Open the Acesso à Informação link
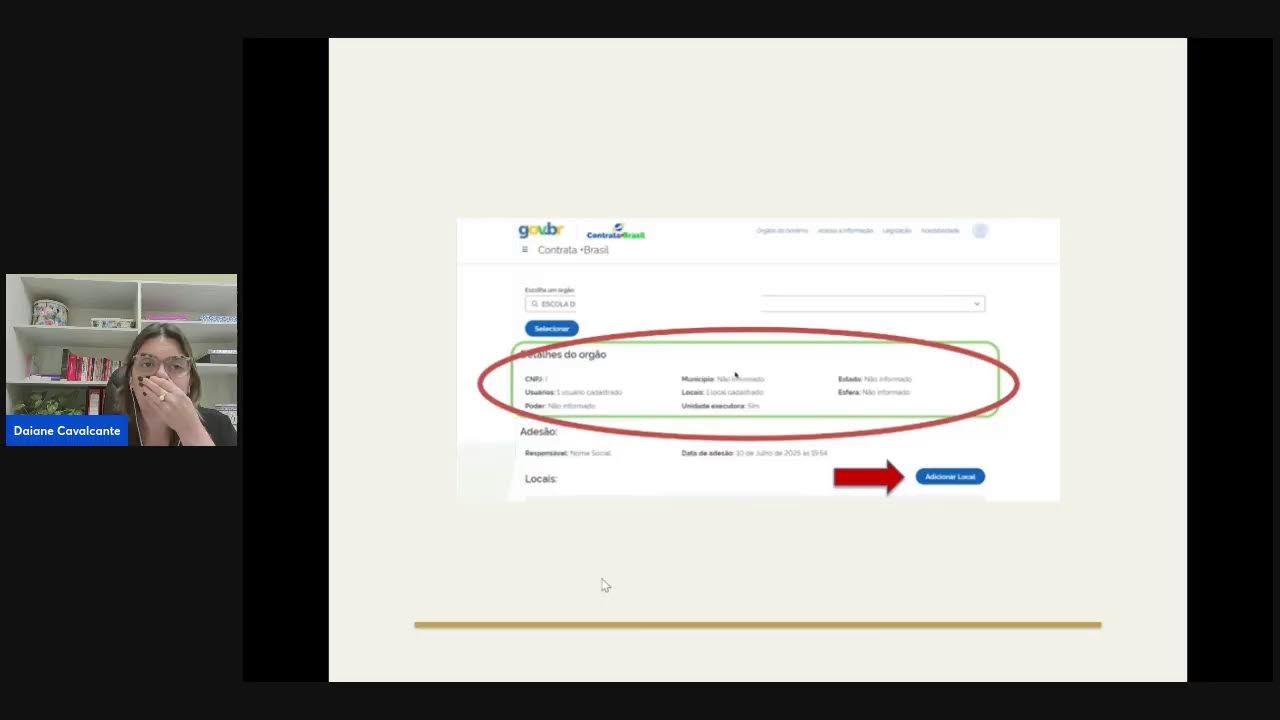The image size is (1280, 720). [845, 231]
